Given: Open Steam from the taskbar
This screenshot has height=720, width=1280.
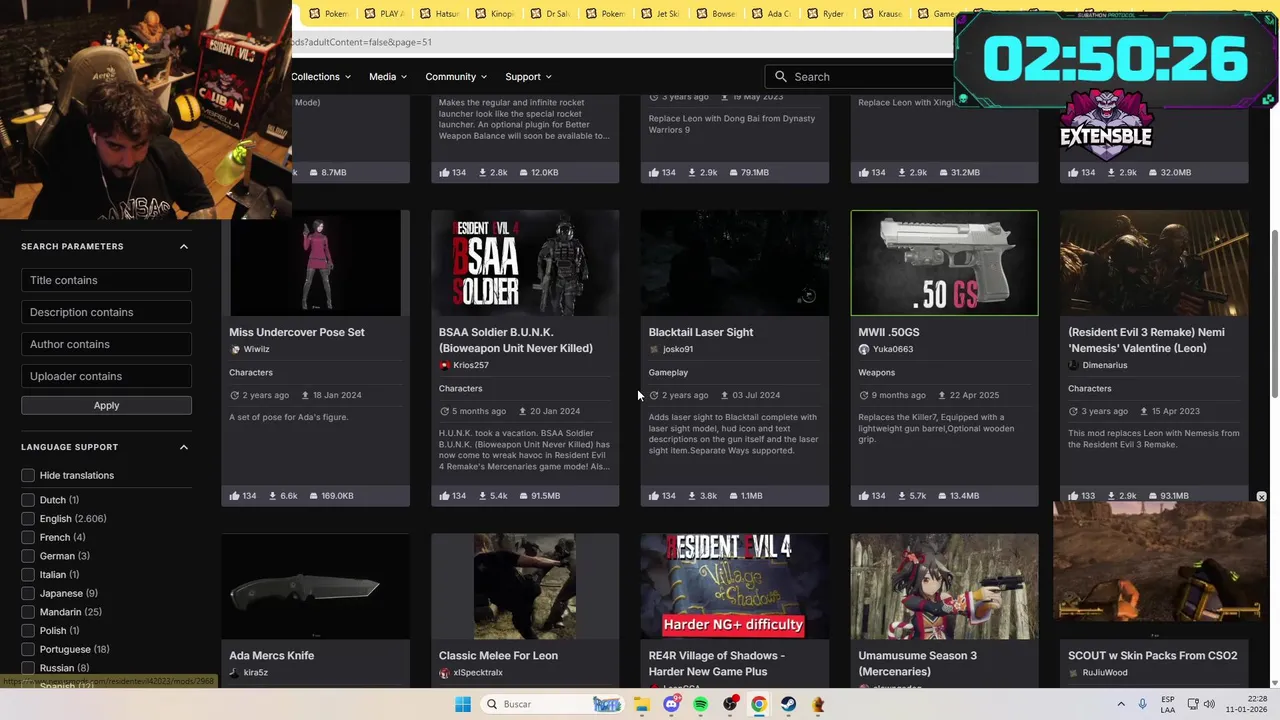Looking at the screenshot, I should pyautogui.click(x=789, y=704).
